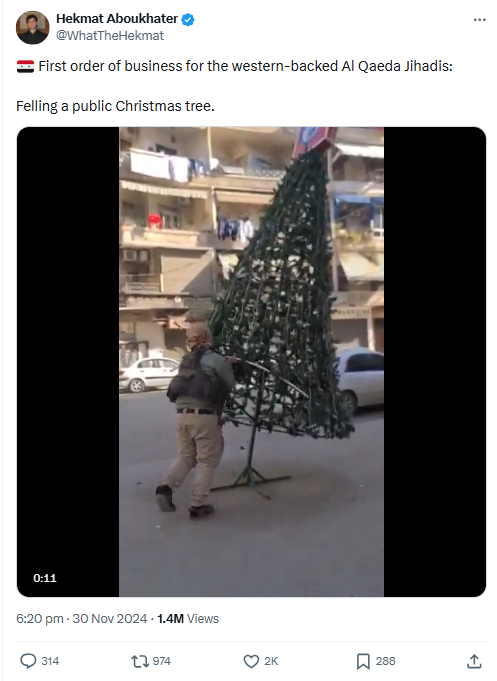Click the 288 bookmarks count
The height and width of the screenshot is (681, 497).
(385, 661)
